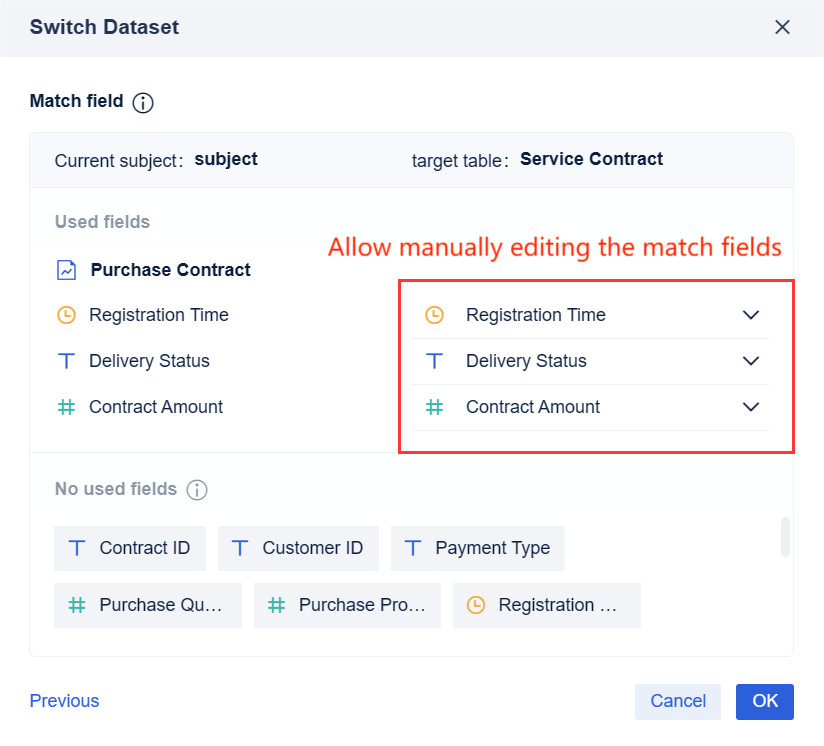Click the info icon next to No used fields

tap(197, 490)
